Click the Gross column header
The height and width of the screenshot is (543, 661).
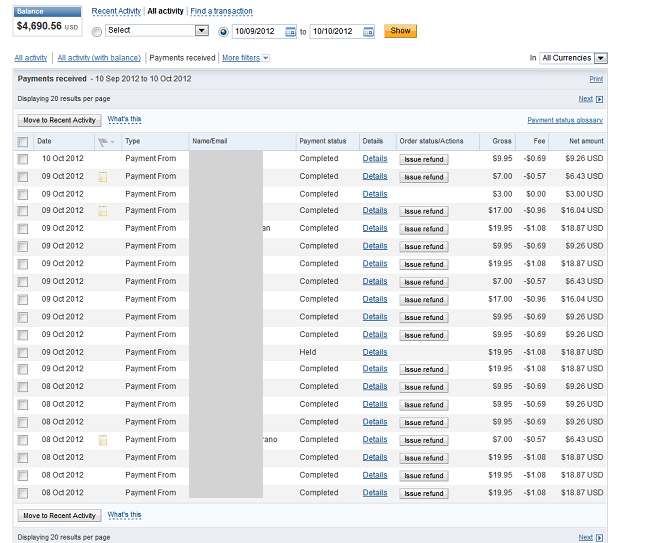[x=502, y=141]
